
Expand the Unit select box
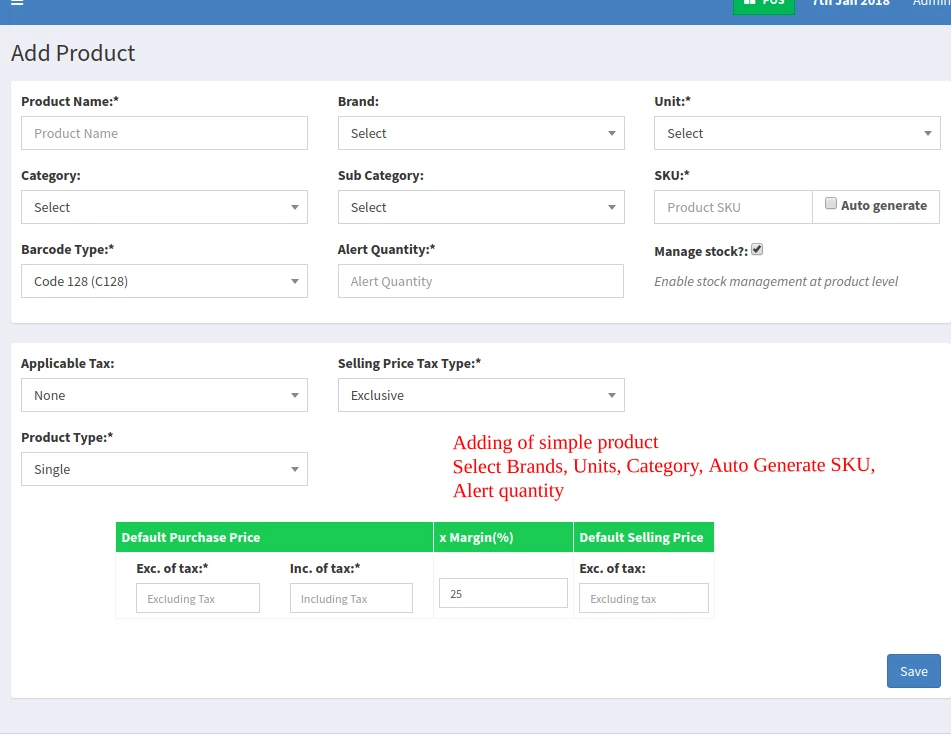(797, 133)
